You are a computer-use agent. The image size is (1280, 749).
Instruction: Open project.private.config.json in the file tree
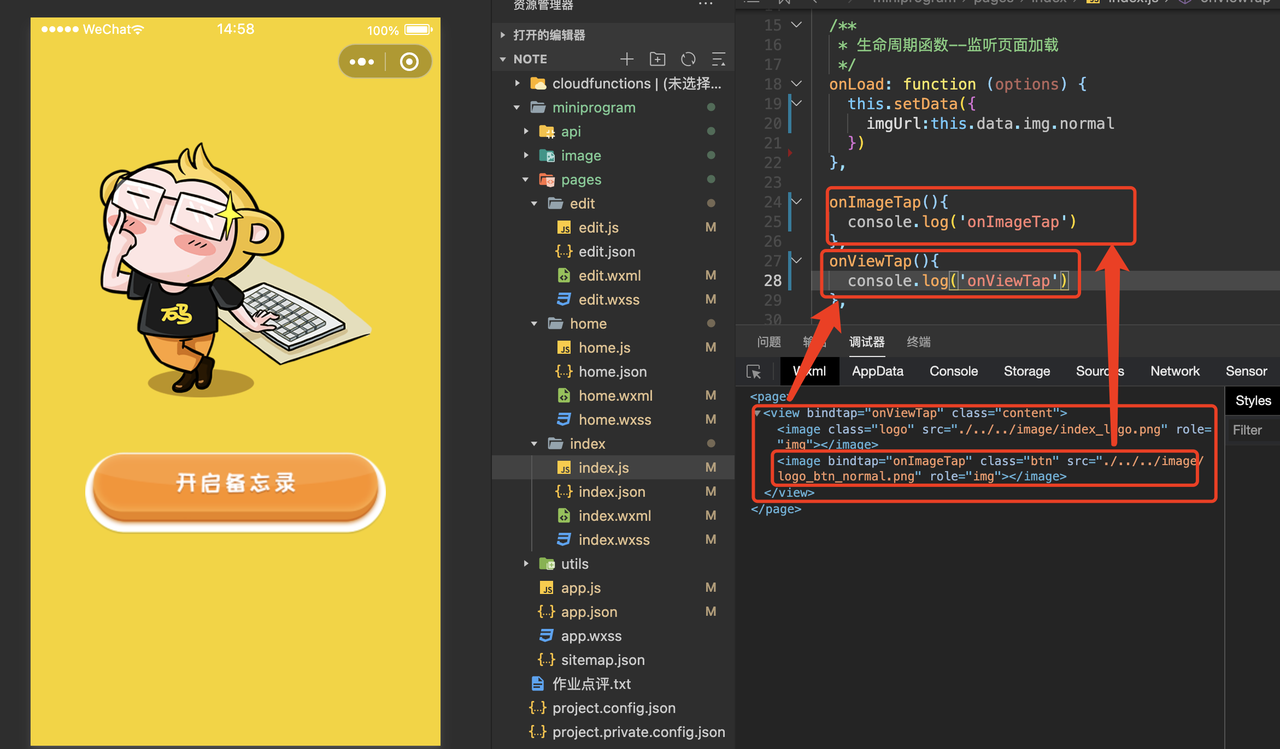[x=638, y=732]
